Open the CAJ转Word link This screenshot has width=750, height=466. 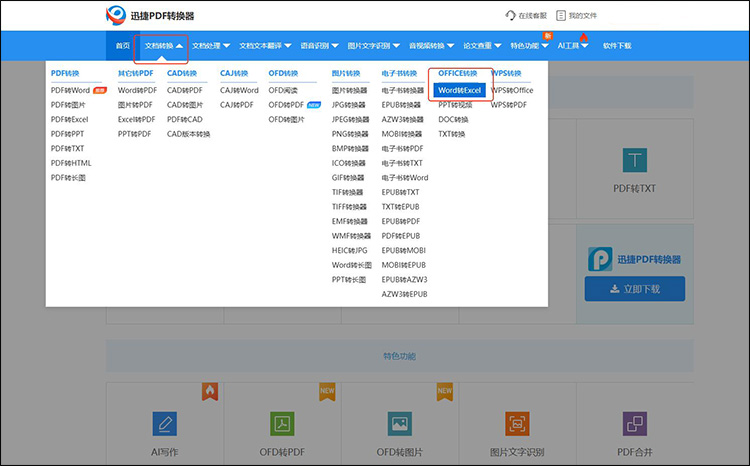coord(239,90)
